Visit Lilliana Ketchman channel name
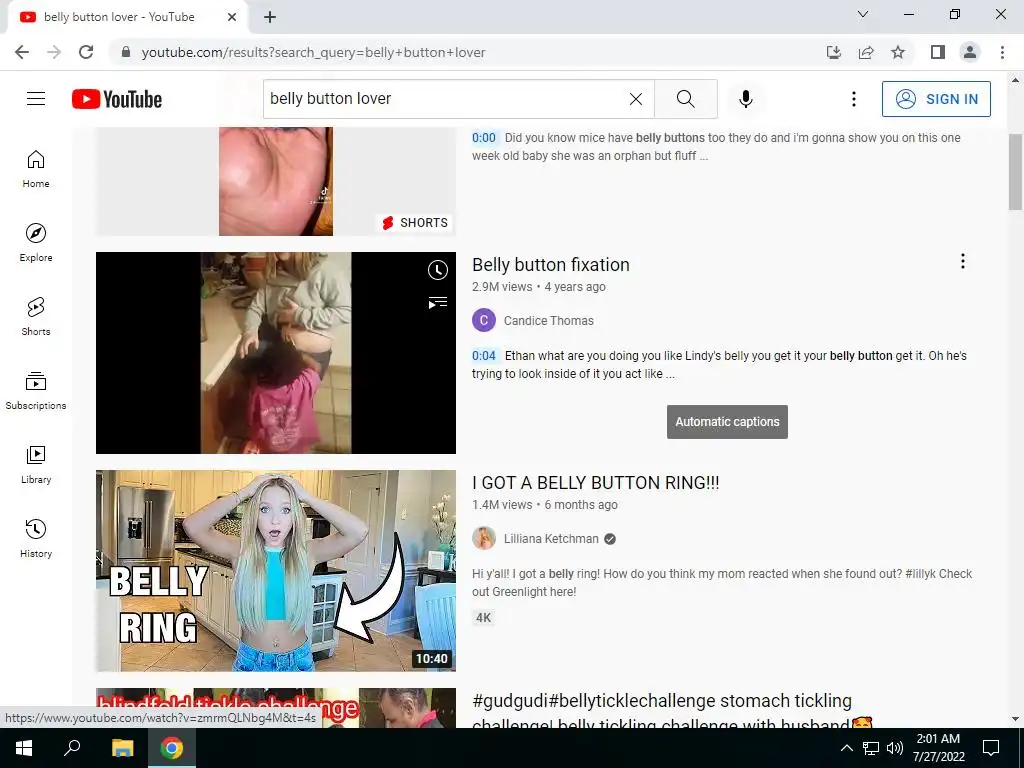This screenshot has width=1024, height=768. coord(551,539)
